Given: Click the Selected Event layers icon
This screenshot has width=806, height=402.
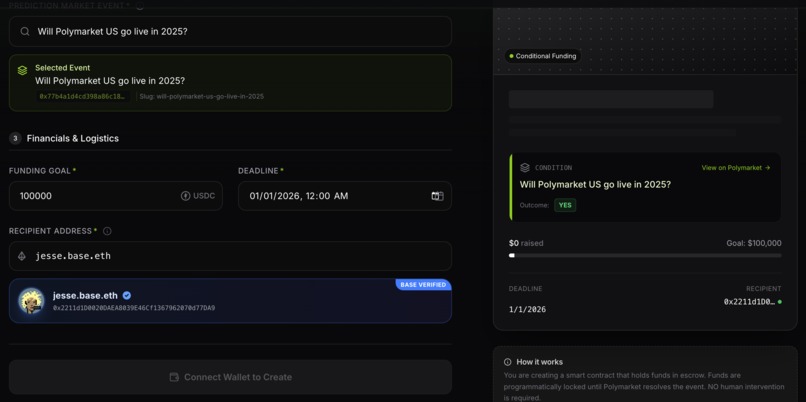Looking at the screenshot, I should 22,70.
